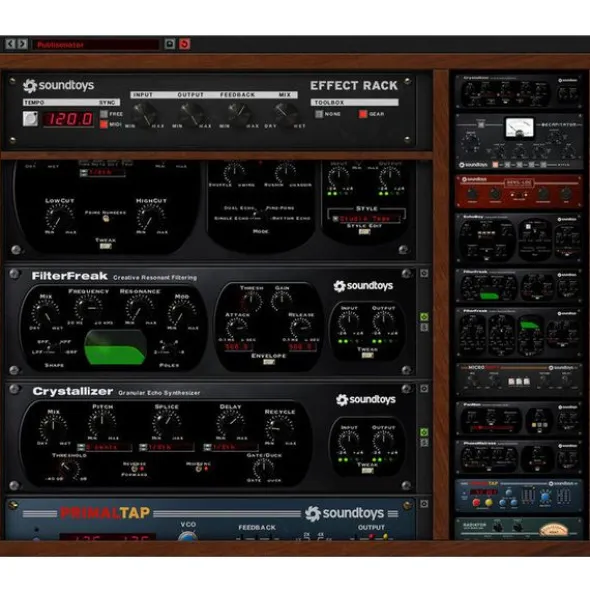
Task: Toggle the EchoBoy Prime Numbers switch
Action: (106, 219)
